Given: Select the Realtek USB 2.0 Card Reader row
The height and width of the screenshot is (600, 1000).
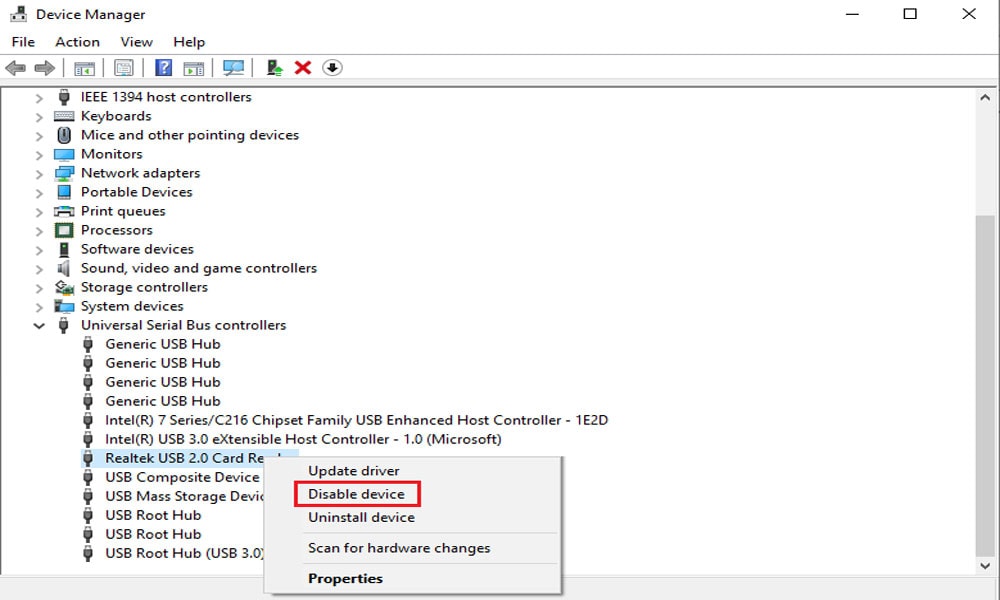Looking at the screenshot, I should tap(185, 458).
